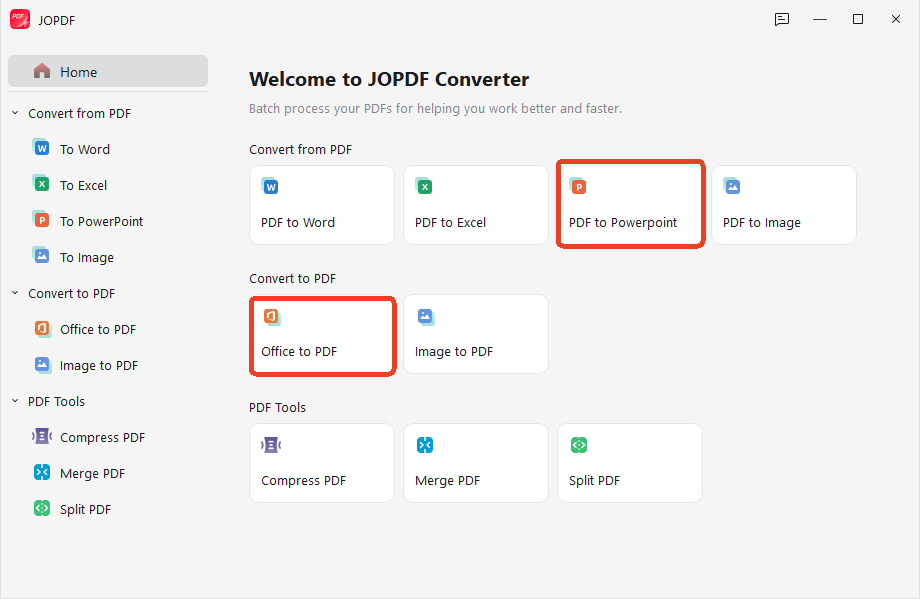Open the Compress PDF card
The width and height of the screenshot is (920, 599).
click(x=322, y=463)
